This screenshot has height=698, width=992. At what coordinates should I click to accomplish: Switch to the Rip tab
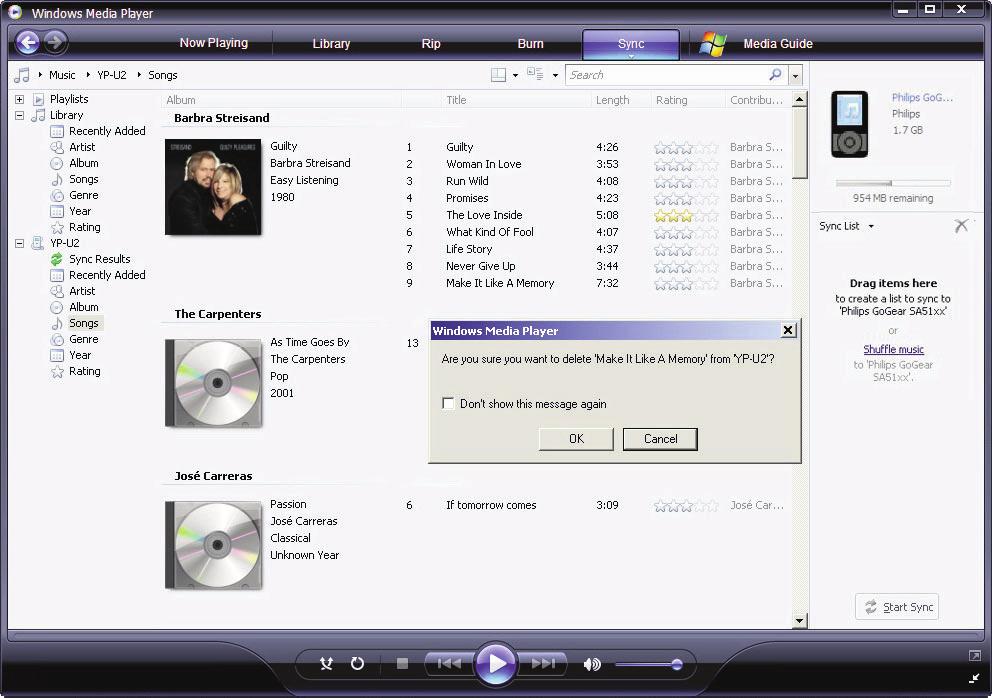[x=431, y=43]
